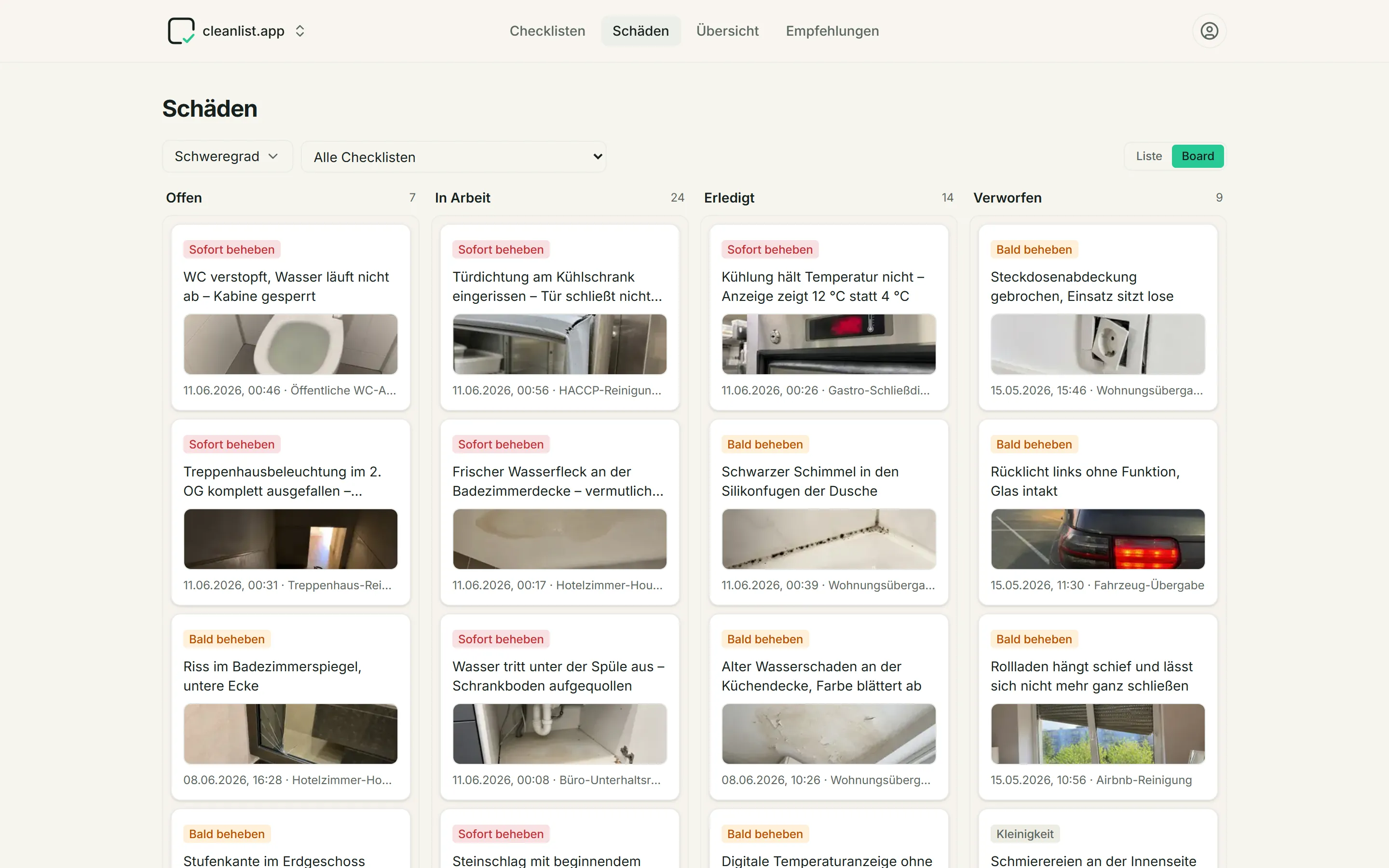Click '08.06.2026, 16:28 · Hotelzimmer-Ho...' meta line
The height and width of the screenshot is (868, 1389).
pyautogui.click(x=287, y=780)
